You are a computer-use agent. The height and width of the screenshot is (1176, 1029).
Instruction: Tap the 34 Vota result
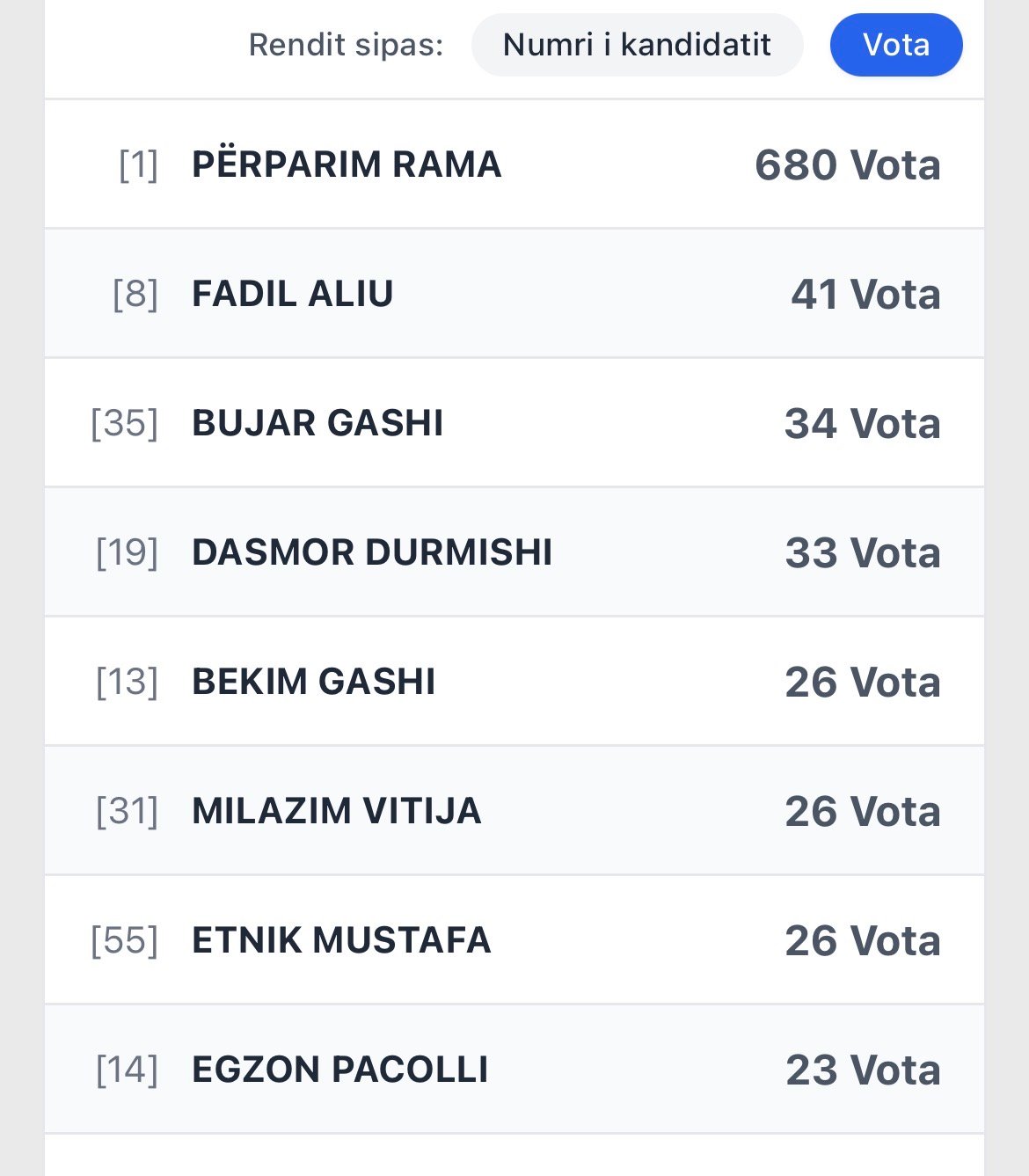(x=862, y=424)
